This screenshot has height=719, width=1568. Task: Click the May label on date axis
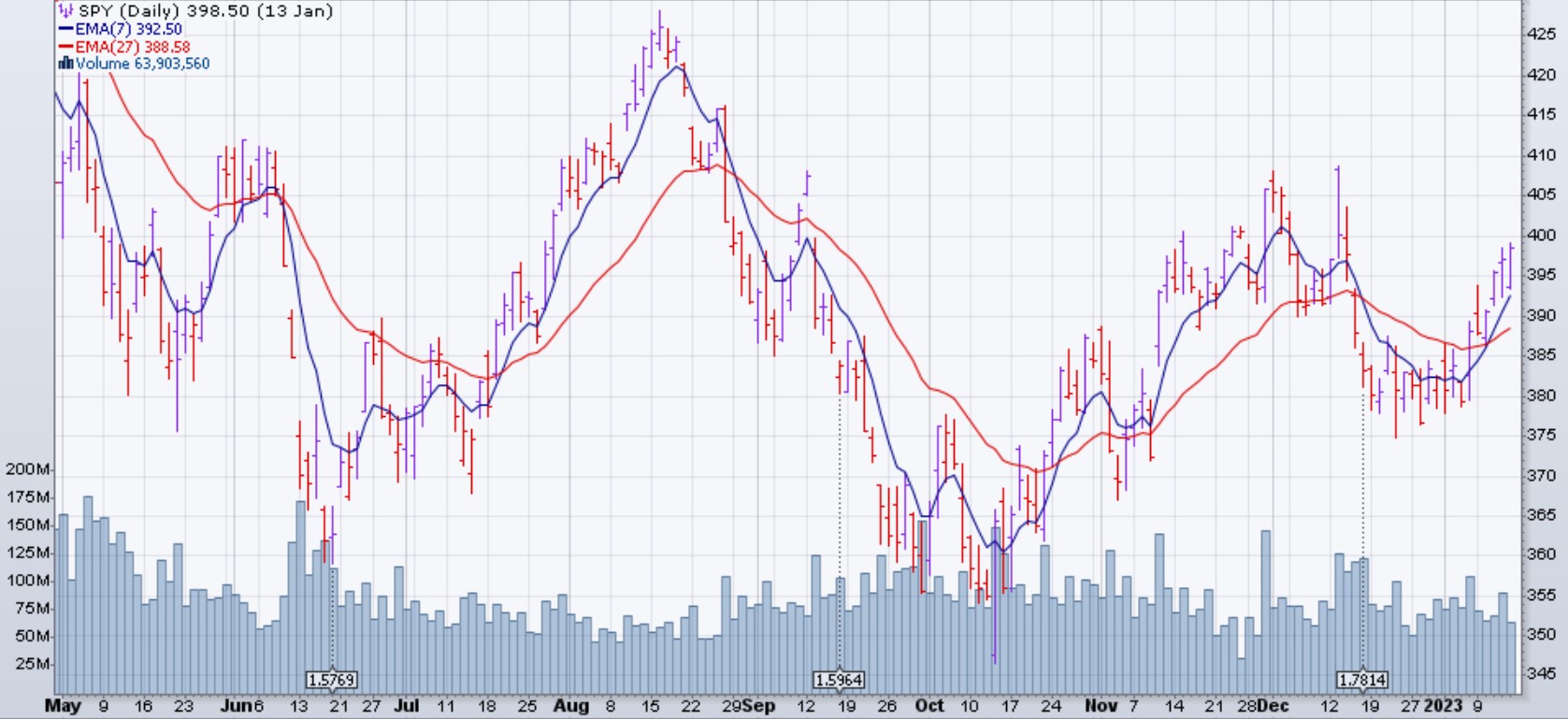[x=63, y=706]
